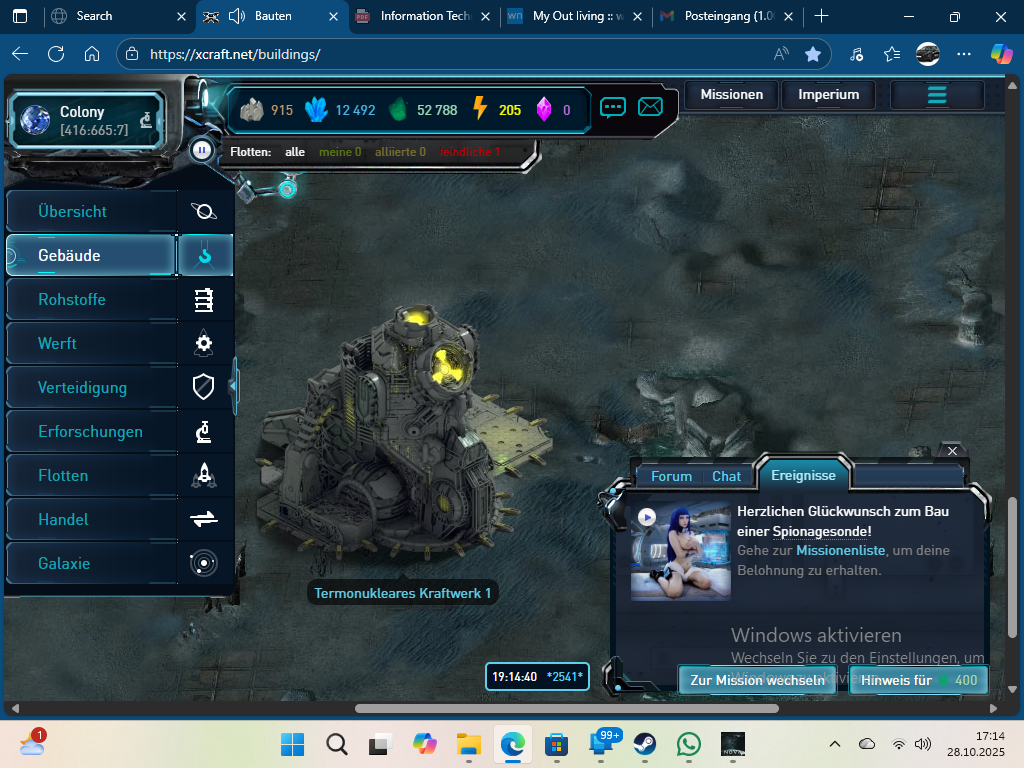Switch to the Chat tab
The height and width of the screenshot is (768, 1024).
726,476
